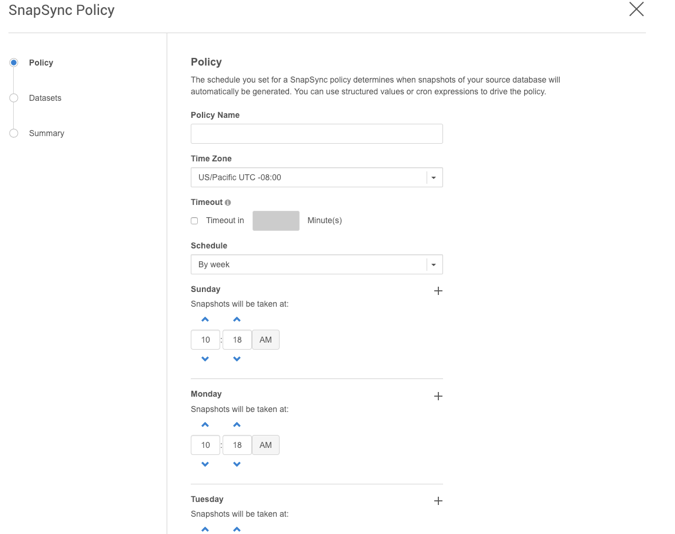Screen dimensions: 675x534
Task: Open the Schedule dropdown set to By week
Action: click(x=316, y=265)
